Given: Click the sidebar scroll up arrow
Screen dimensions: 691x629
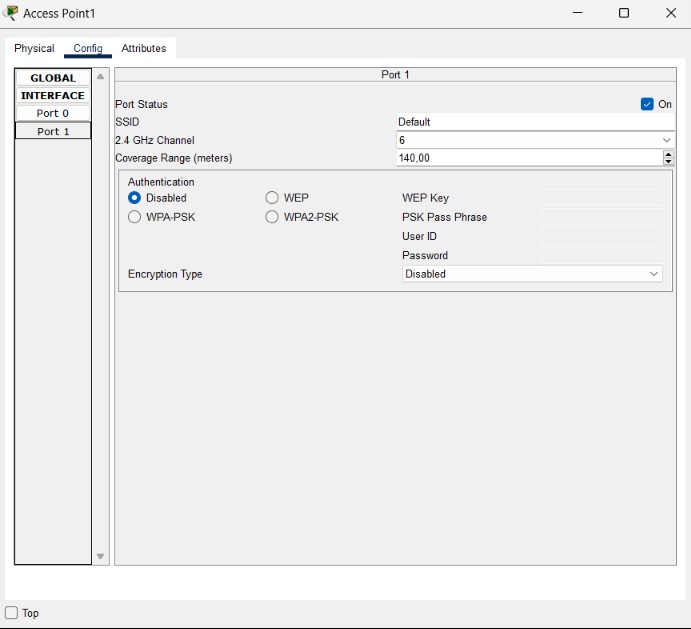Looking at the screenshot, I should [100, 77].
